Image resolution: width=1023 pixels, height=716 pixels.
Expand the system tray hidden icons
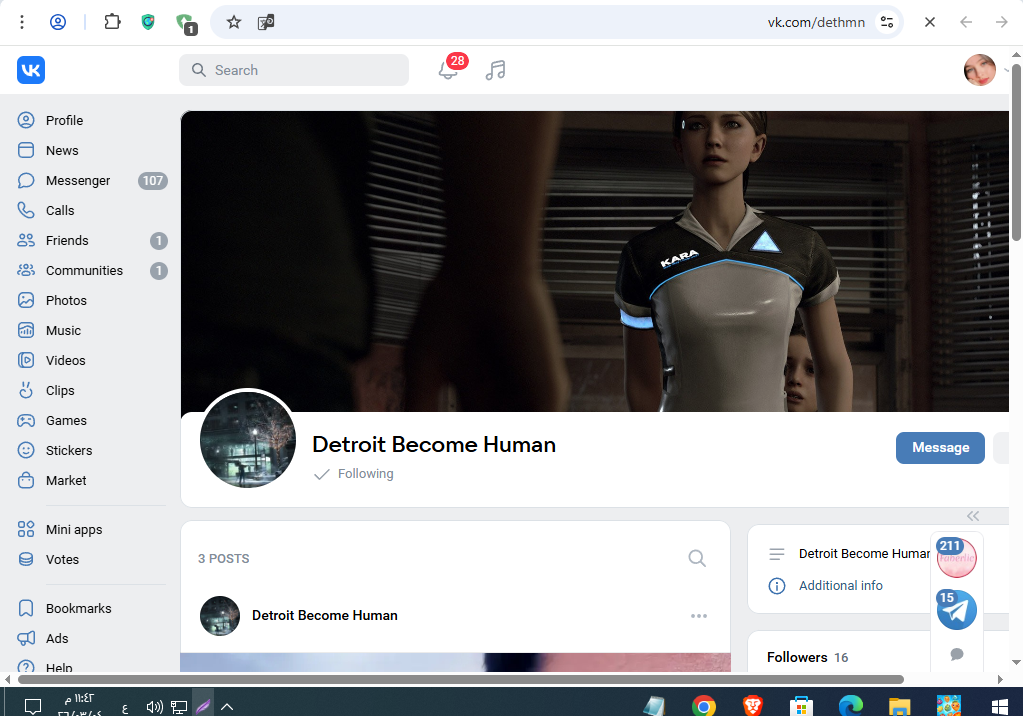click(x=227, y=706)
